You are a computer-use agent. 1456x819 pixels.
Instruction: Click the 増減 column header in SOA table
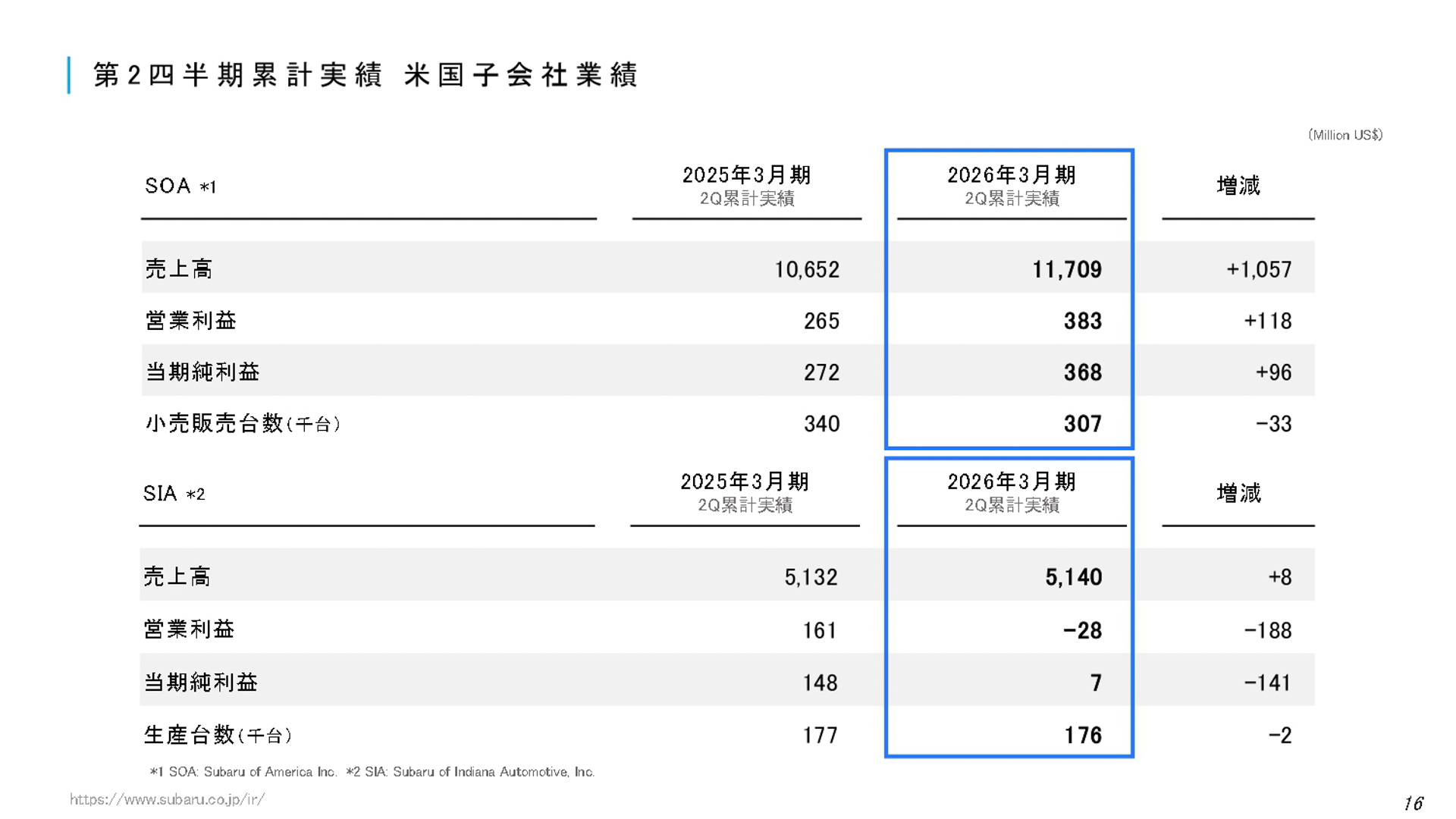pos(1238,185)
